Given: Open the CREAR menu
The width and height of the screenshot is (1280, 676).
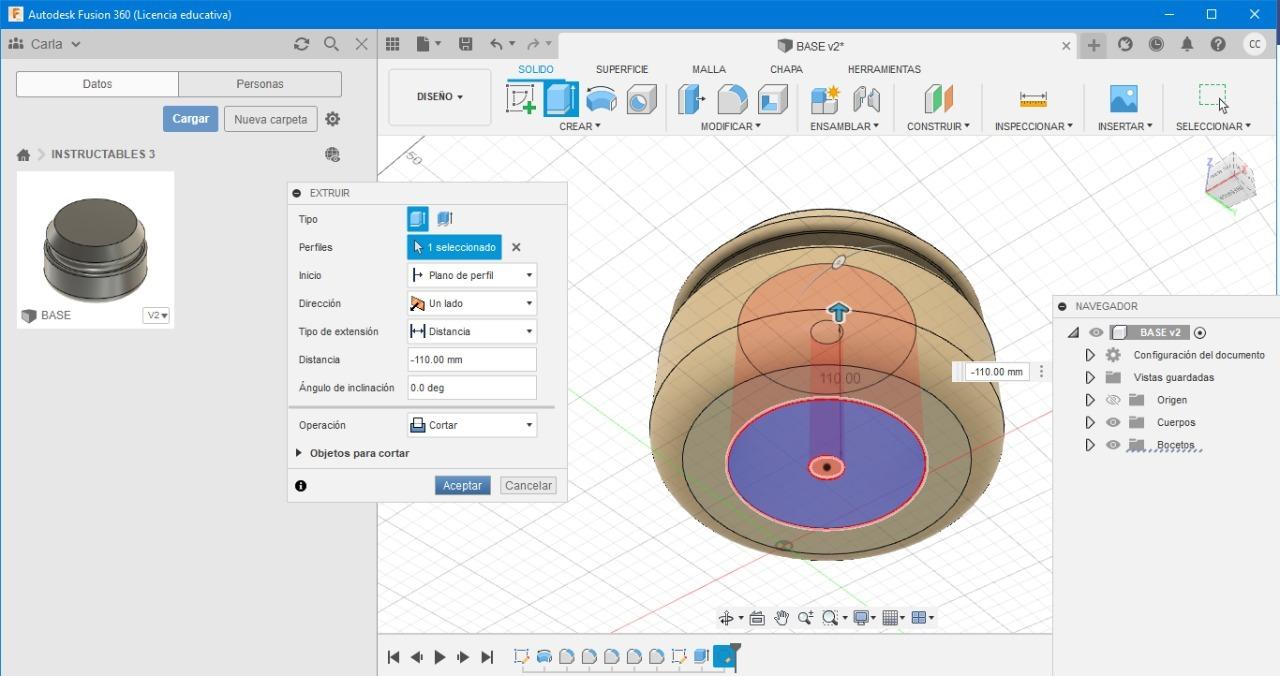Looking at the screenshot, I should (x=580, y=126).
